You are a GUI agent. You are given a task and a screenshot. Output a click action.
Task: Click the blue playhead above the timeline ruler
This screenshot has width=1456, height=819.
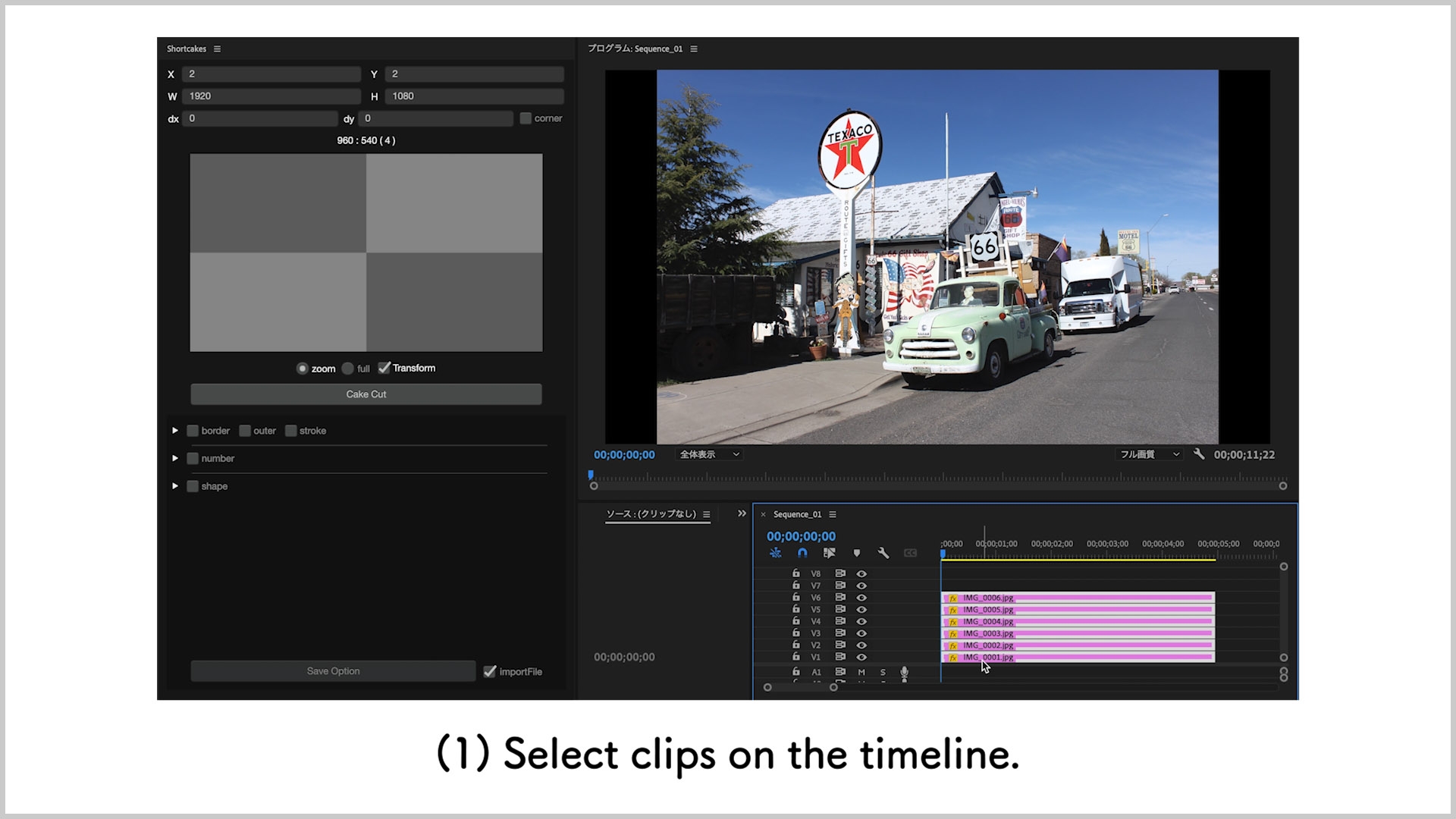click(x=943, y=554)
